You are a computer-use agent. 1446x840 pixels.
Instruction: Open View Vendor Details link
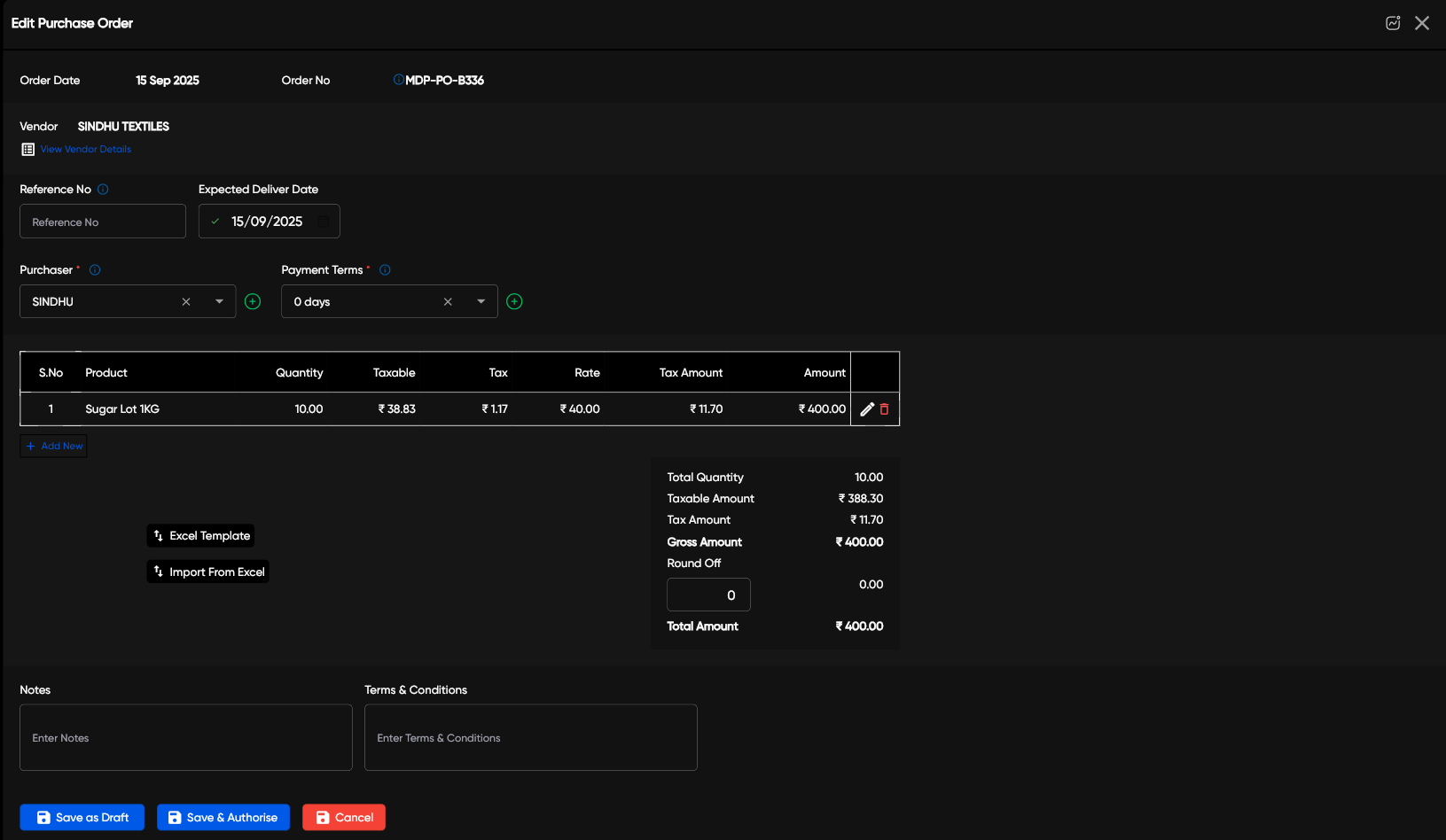85,150
